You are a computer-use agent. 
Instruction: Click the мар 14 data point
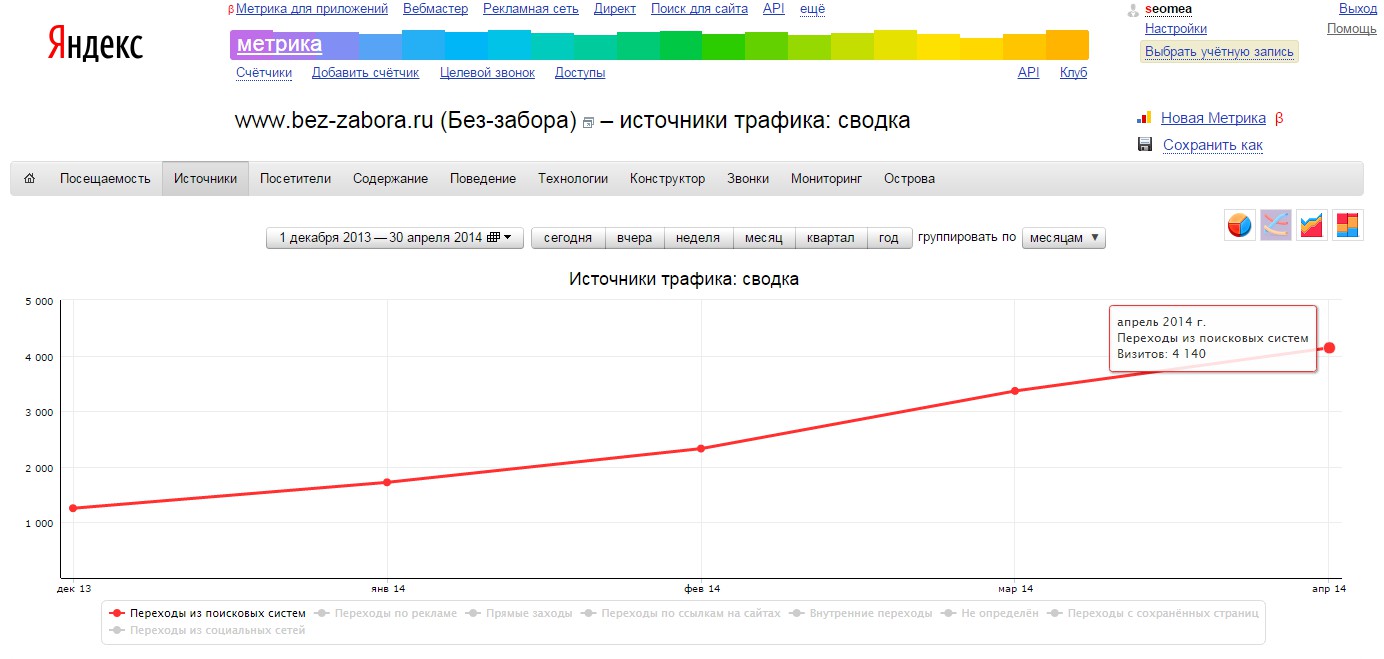(1015, 391)
